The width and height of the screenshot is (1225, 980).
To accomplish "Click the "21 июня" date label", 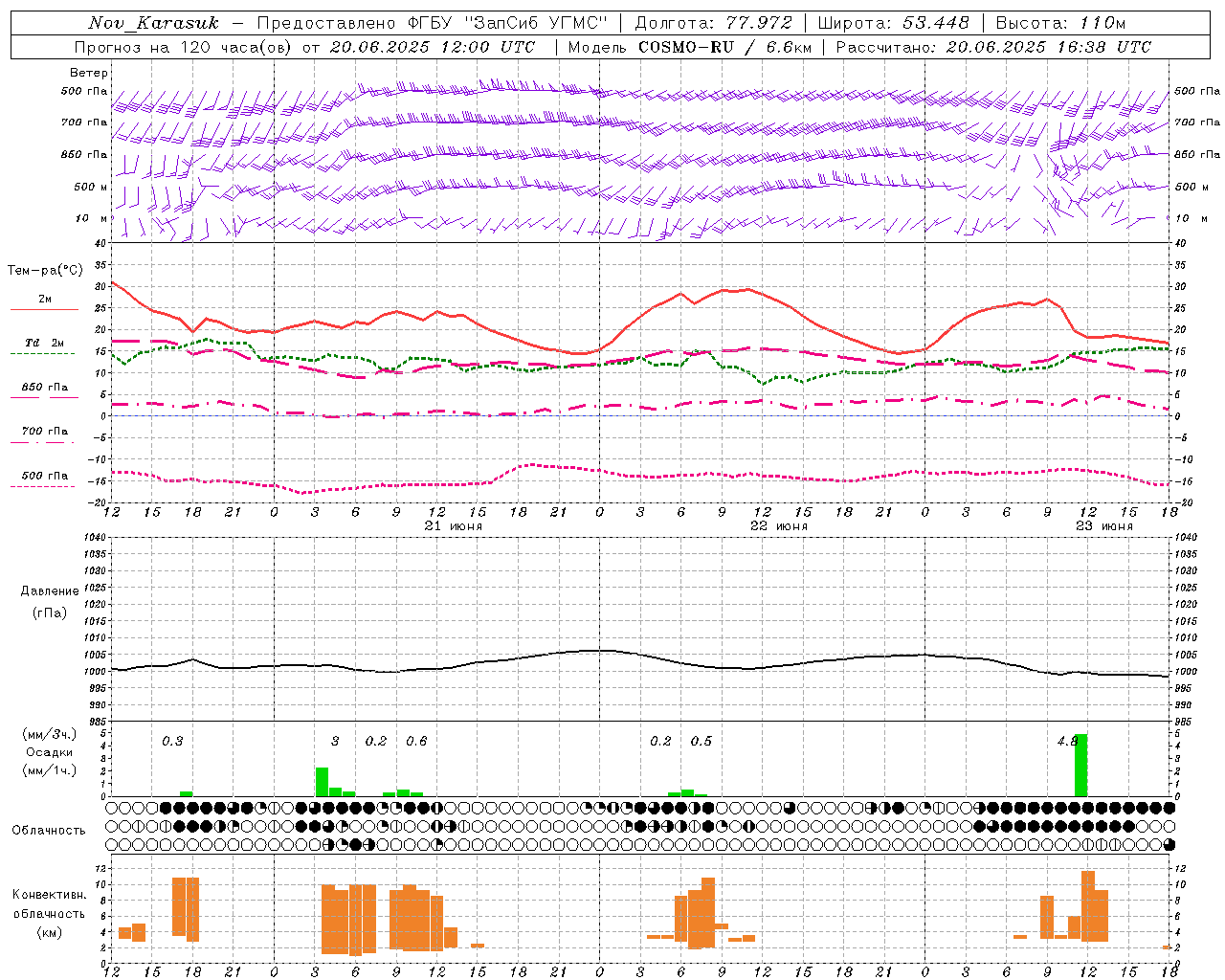I will 454,526.
